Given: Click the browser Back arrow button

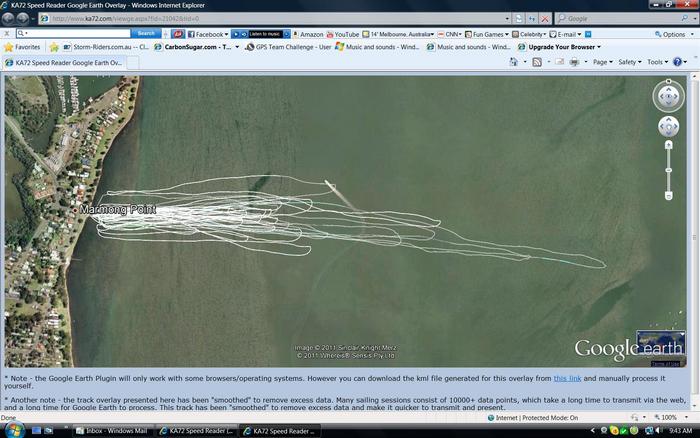Looking at the screenshot, I should pos(9,18).
